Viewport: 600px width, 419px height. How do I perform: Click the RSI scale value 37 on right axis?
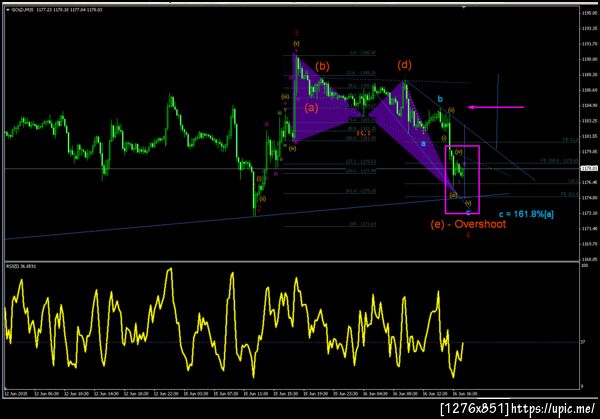pyautogui.click(x=583, y=342)
